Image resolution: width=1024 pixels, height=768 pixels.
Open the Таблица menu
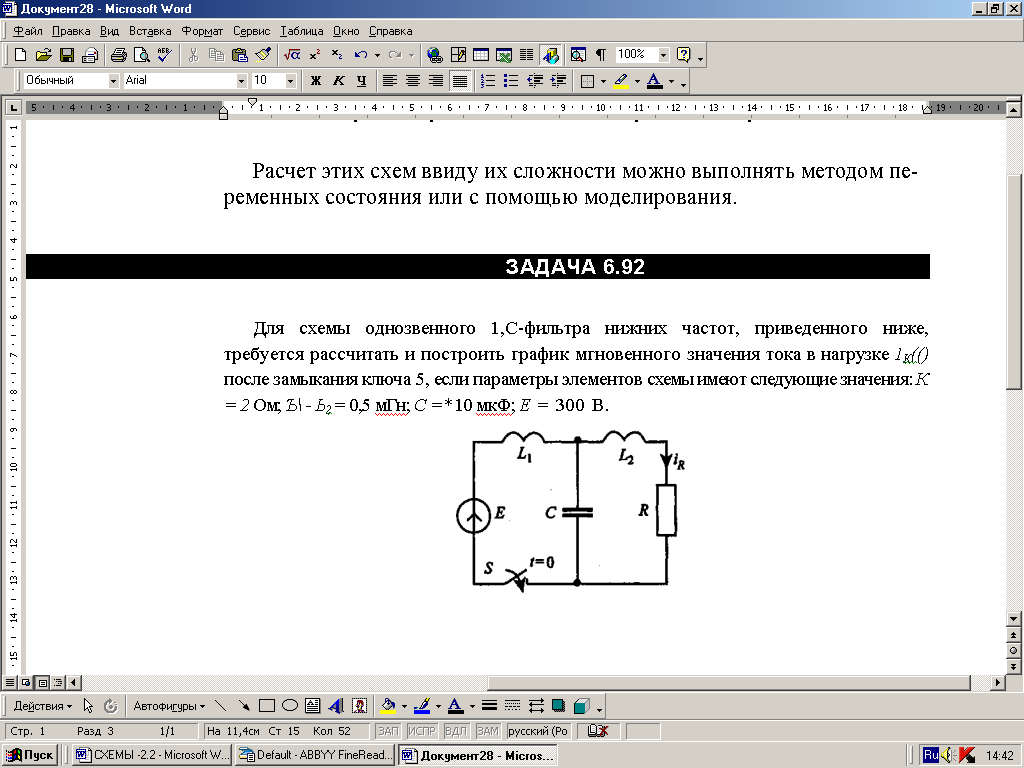click(x=301, y=31)
